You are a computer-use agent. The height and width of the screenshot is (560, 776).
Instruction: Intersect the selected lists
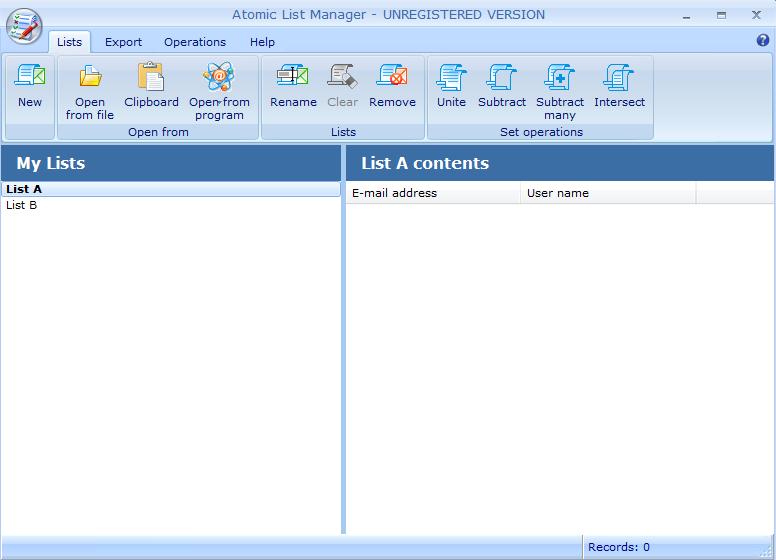click(619, 86)
